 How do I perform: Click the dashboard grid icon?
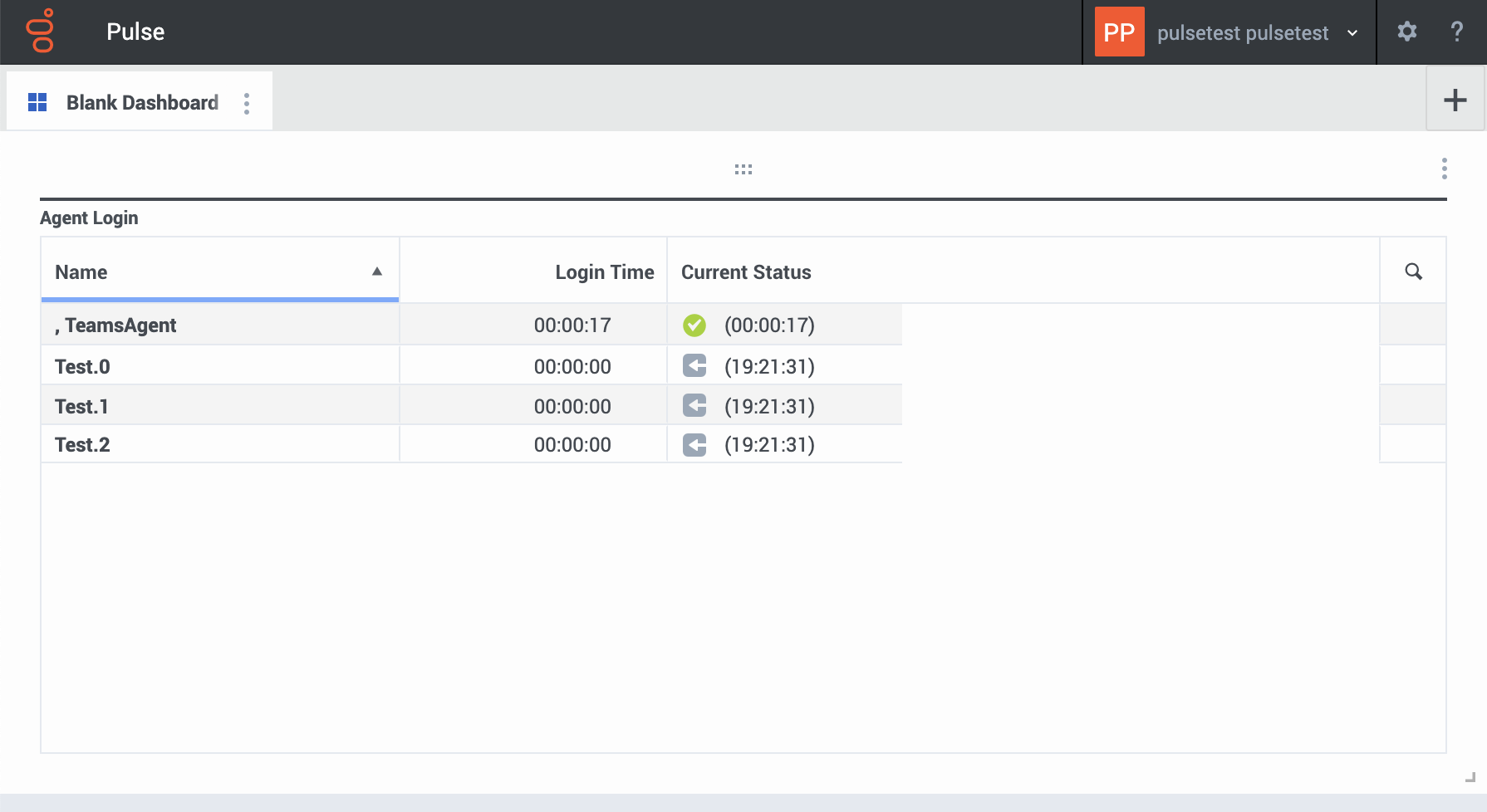37,102
